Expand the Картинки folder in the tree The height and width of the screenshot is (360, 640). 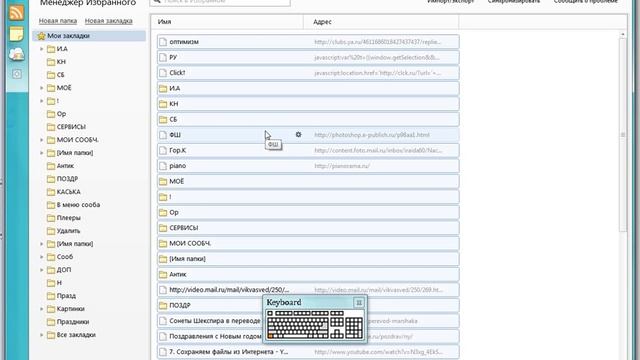click(x=42, y=309)
